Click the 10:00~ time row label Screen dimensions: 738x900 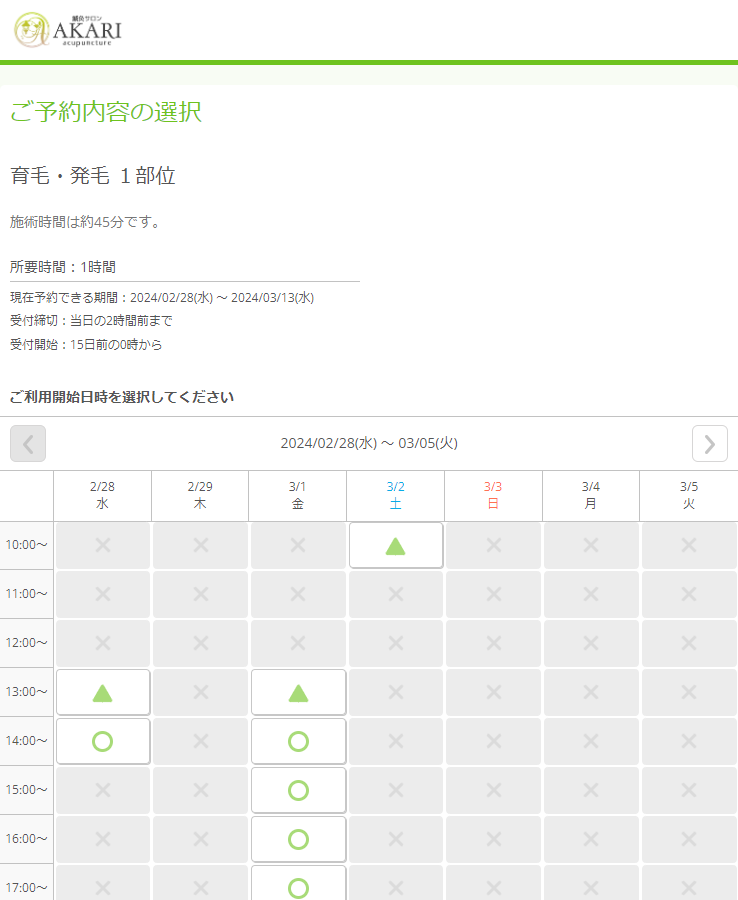(26, 545)
